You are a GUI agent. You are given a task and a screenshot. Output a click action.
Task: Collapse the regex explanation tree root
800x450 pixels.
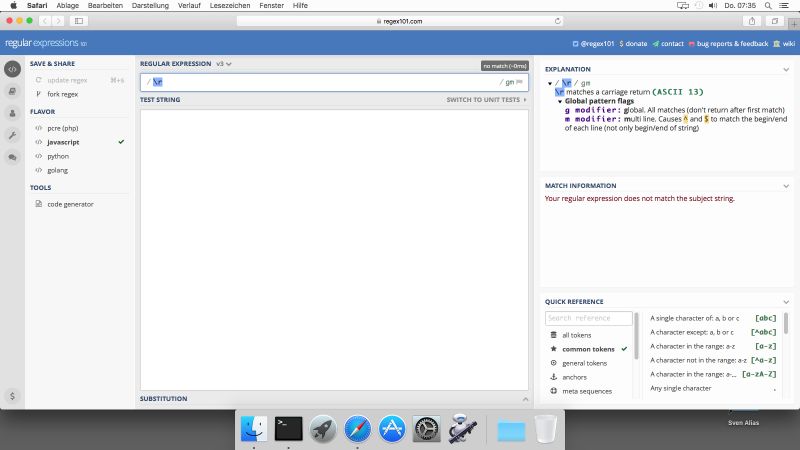coord(550,83)
